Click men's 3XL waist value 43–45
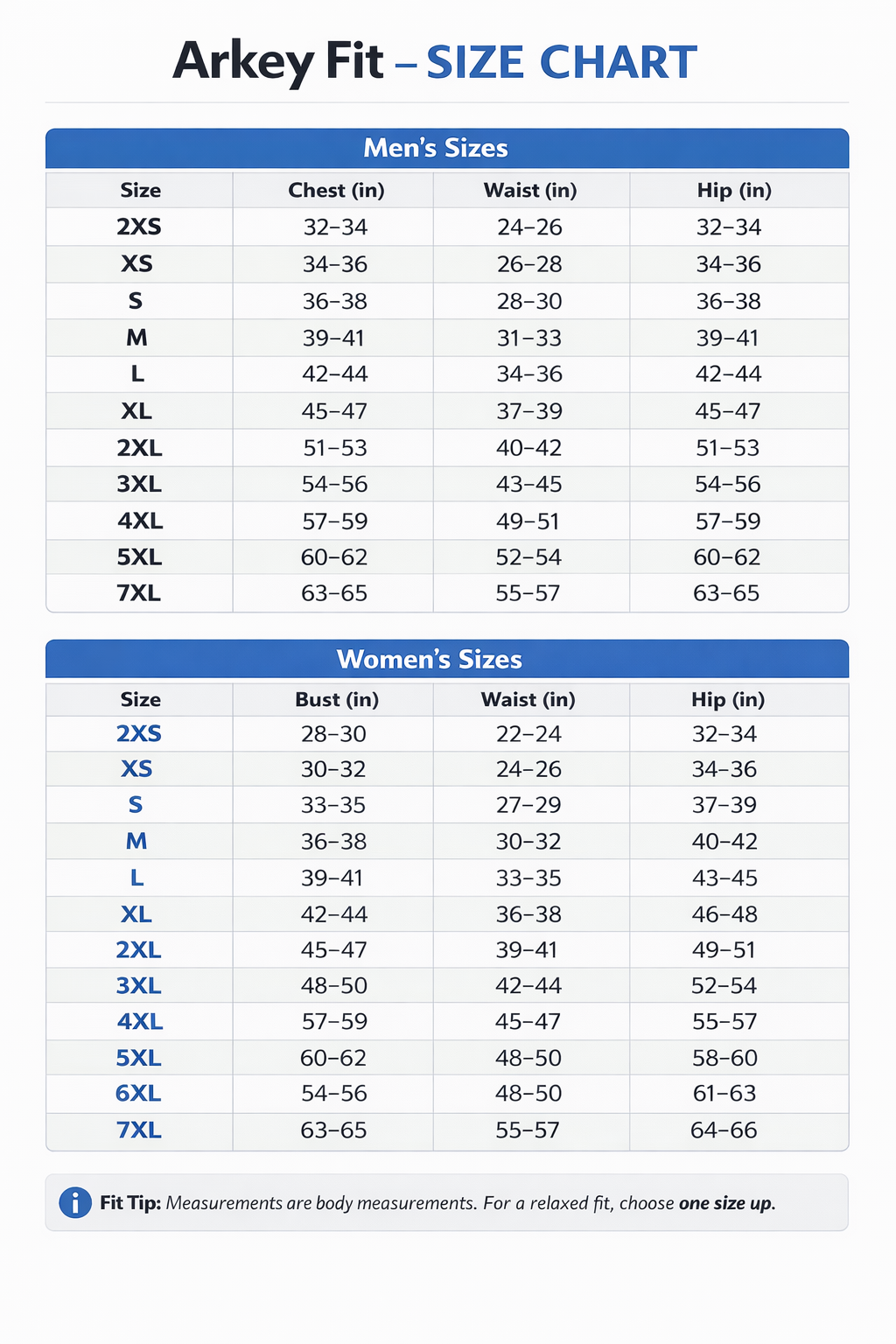 528,485
